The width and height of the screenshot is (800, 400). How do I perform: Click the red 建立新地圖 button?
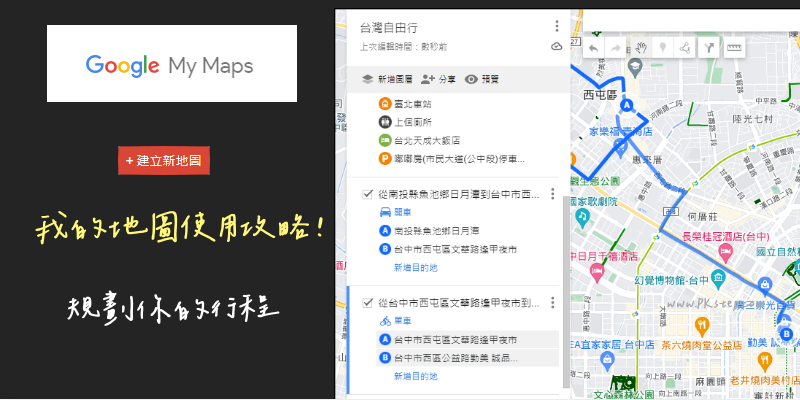(x=164, y=161)
